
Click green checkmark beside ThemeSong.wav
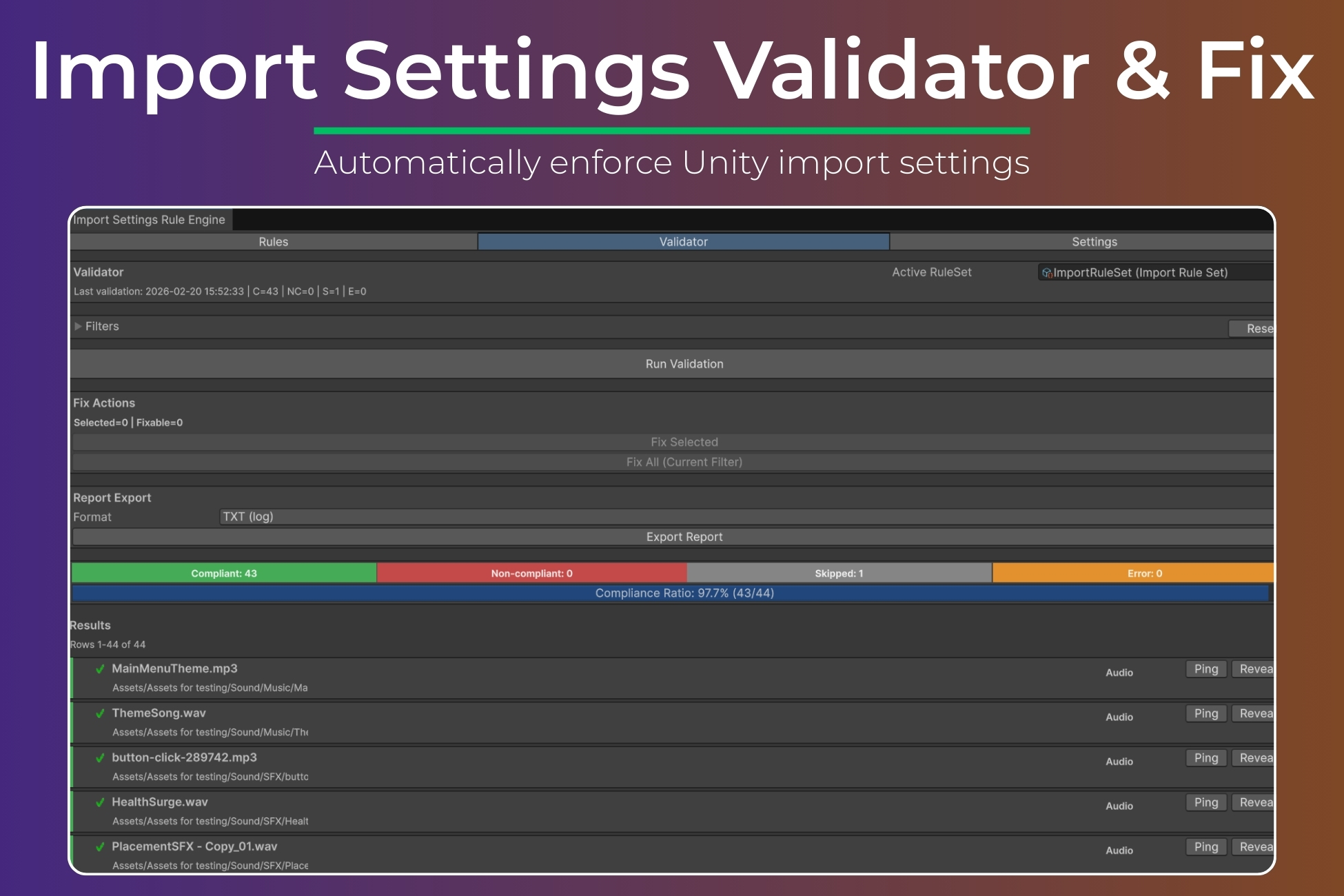pyautogui.click(x=100, y=713)
